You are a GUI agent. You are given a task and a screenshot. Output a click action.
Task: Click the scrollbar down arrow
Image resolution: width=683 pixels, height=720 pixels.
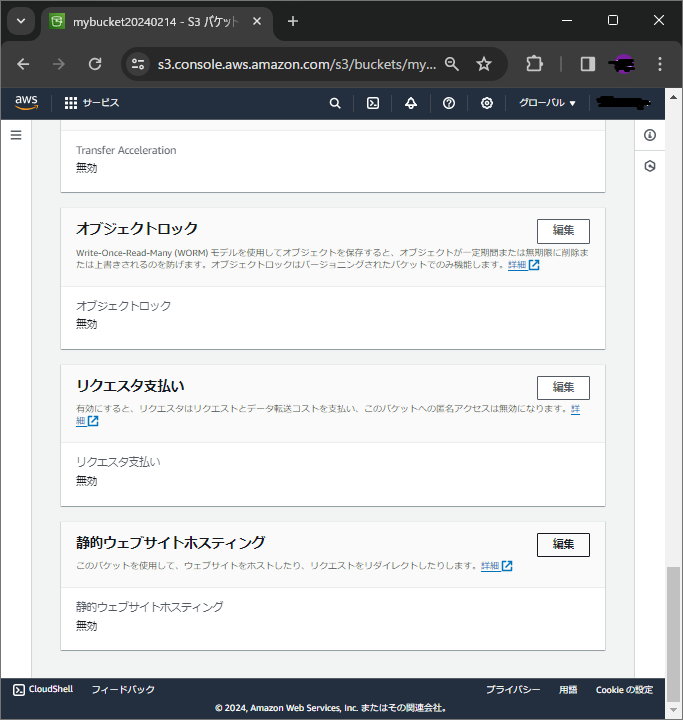coord(673,709)
